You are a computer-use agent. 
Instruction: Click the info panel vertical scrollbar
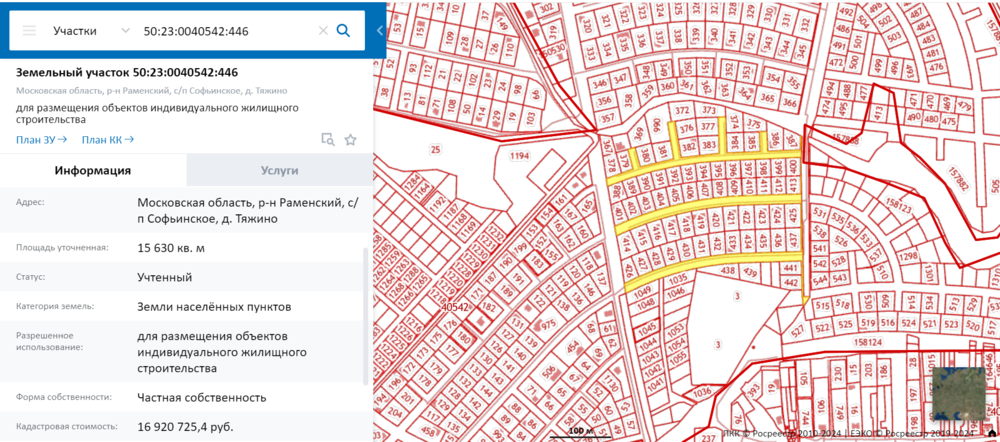[x=364, y=300]
